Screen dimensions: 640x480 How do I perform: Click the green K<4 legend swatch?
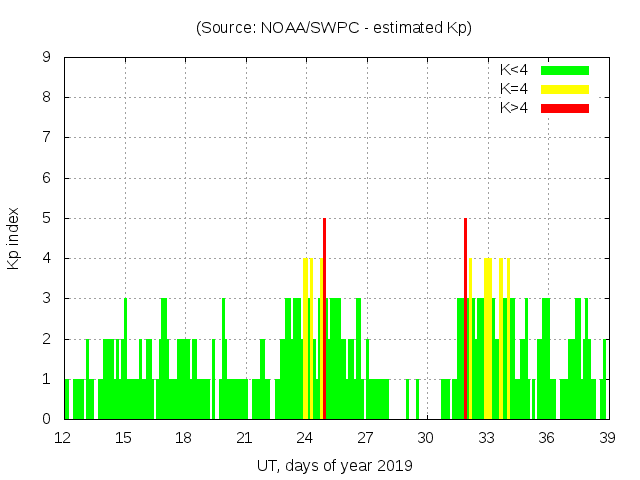(565, 70)
